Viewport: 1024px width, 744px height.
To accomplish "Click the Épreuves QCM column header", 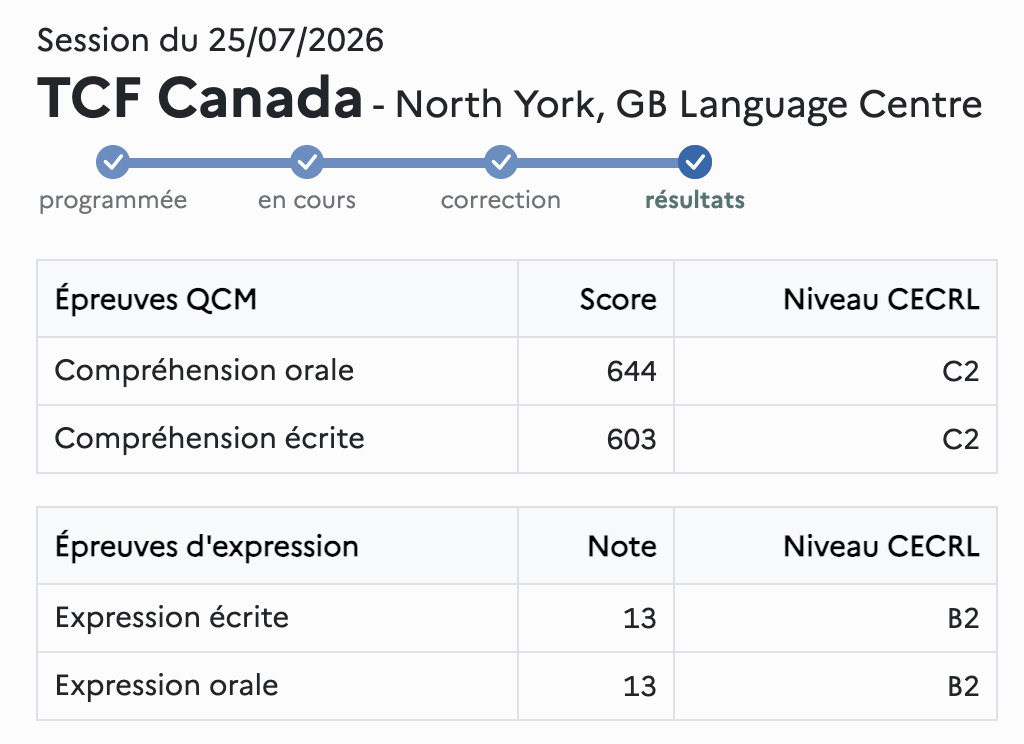I will click(x=155, y=299).
